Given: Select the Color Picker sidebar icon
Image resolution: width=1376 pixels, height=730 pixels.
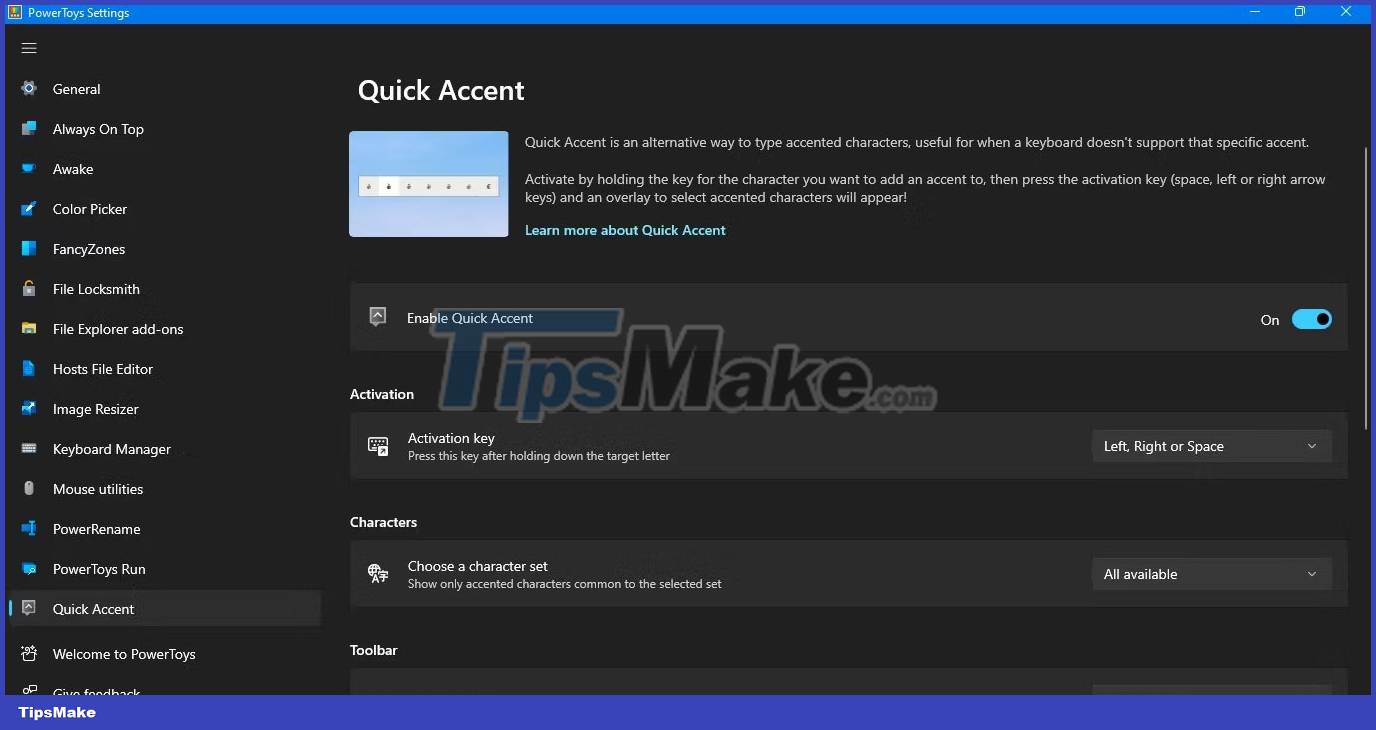Looking at the screenshot, I should click(30, 209).
